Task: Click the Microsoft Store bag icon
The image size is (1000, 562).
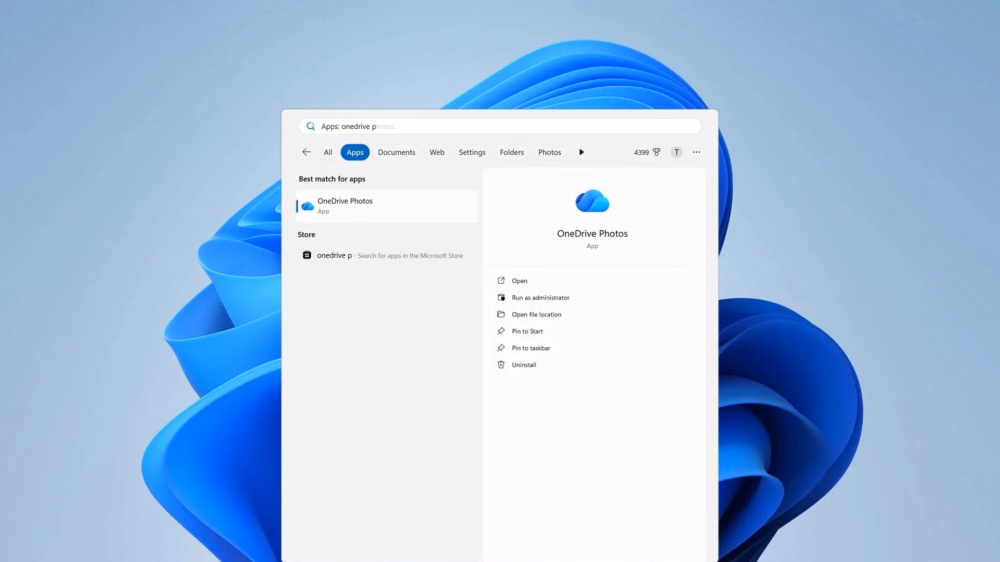Action: click(x=307, y=255)
